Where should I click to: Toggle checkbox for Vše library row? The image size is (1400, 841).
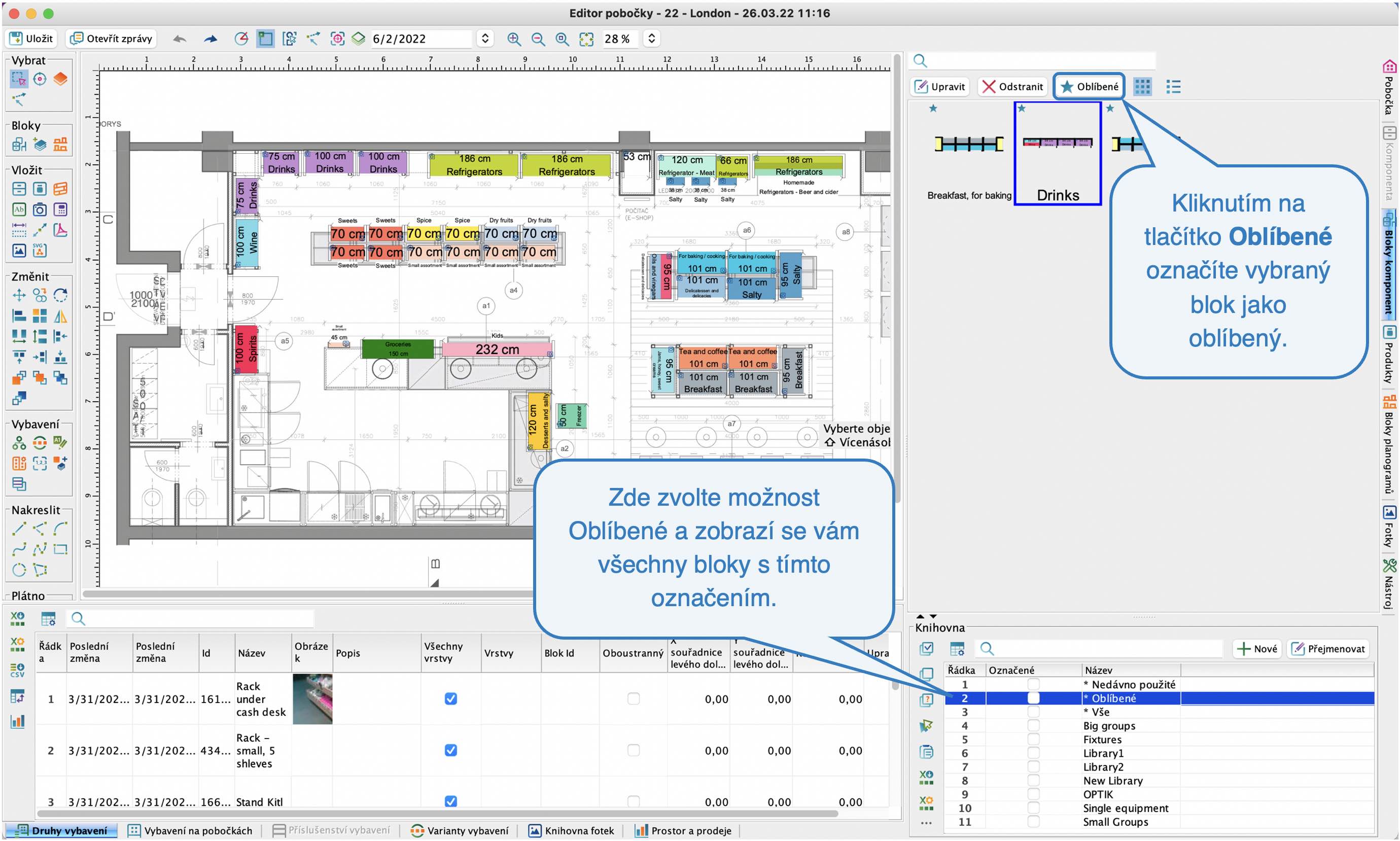pyautogui.click(x=1033, y=712)
